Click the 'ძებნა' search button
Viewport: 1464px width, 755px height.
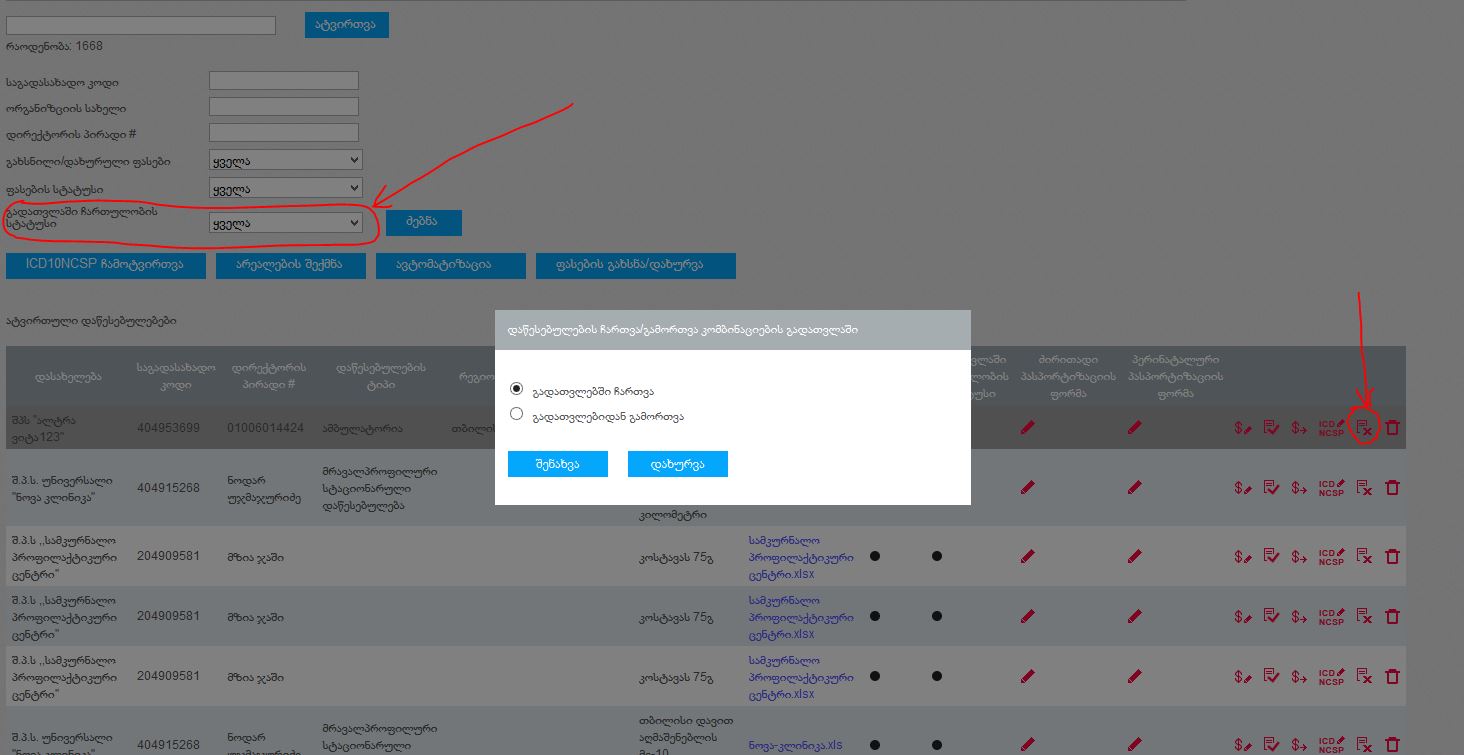coord(422,222)
